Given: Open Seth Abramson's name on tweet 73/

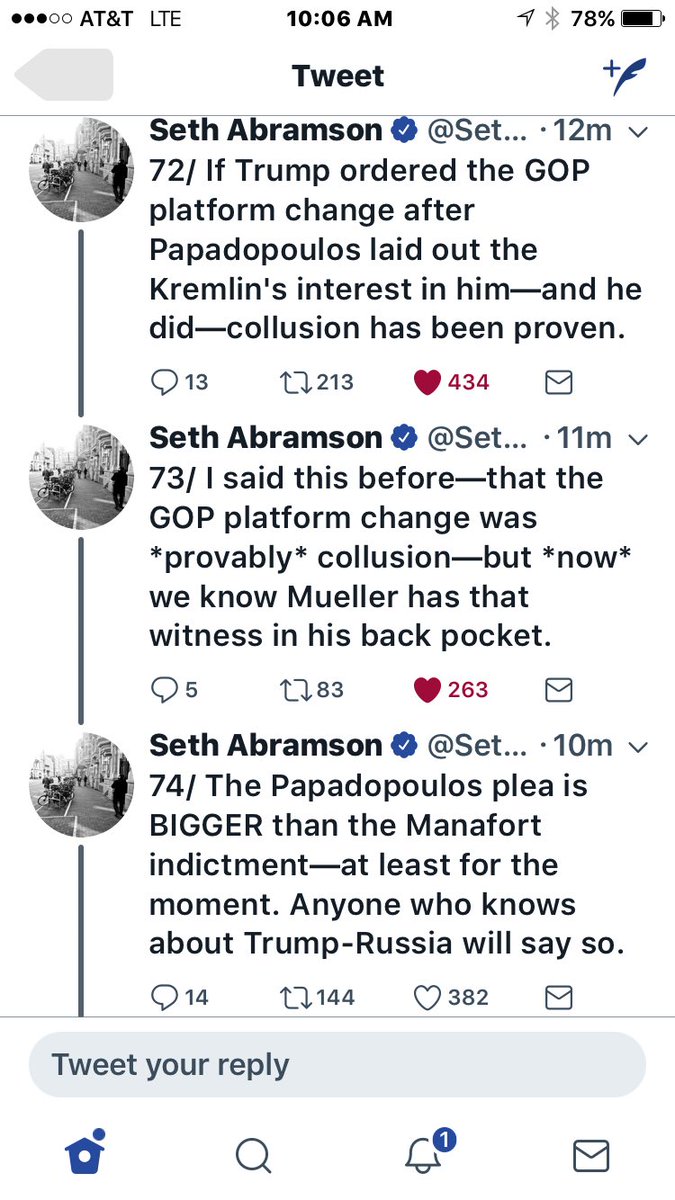Looking at the screenshot, I should (x=266, y=438).
